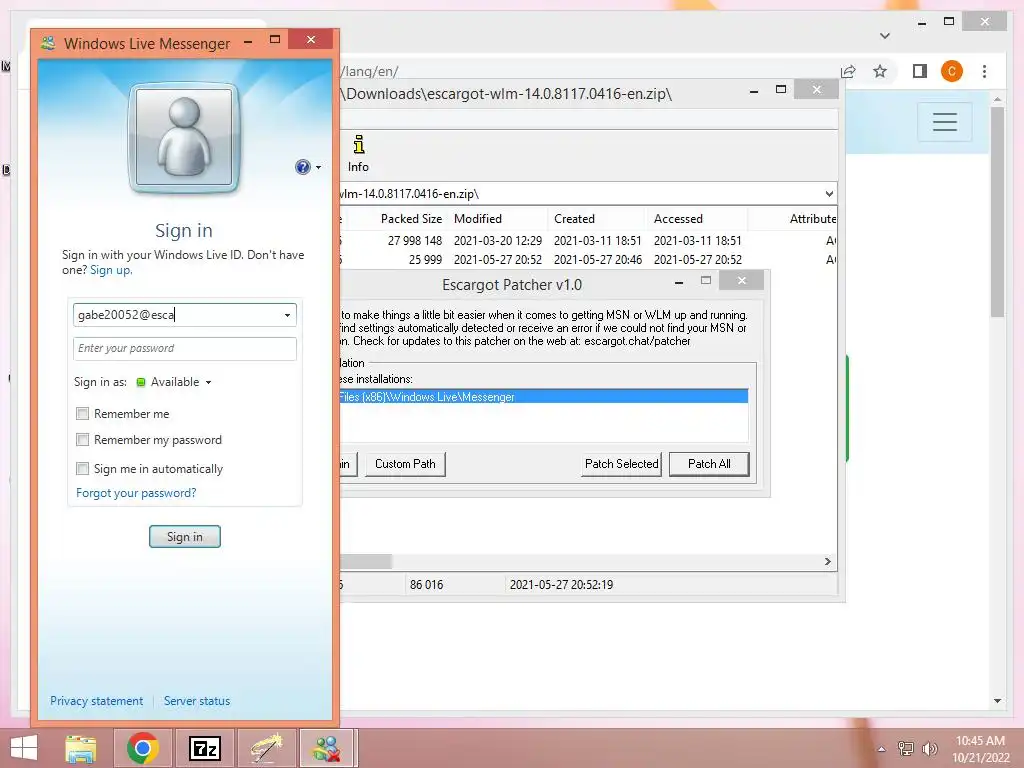Click the 7-Zip horizontal scrollbar right arrow
1024x768 pixels.
(828, 562)
